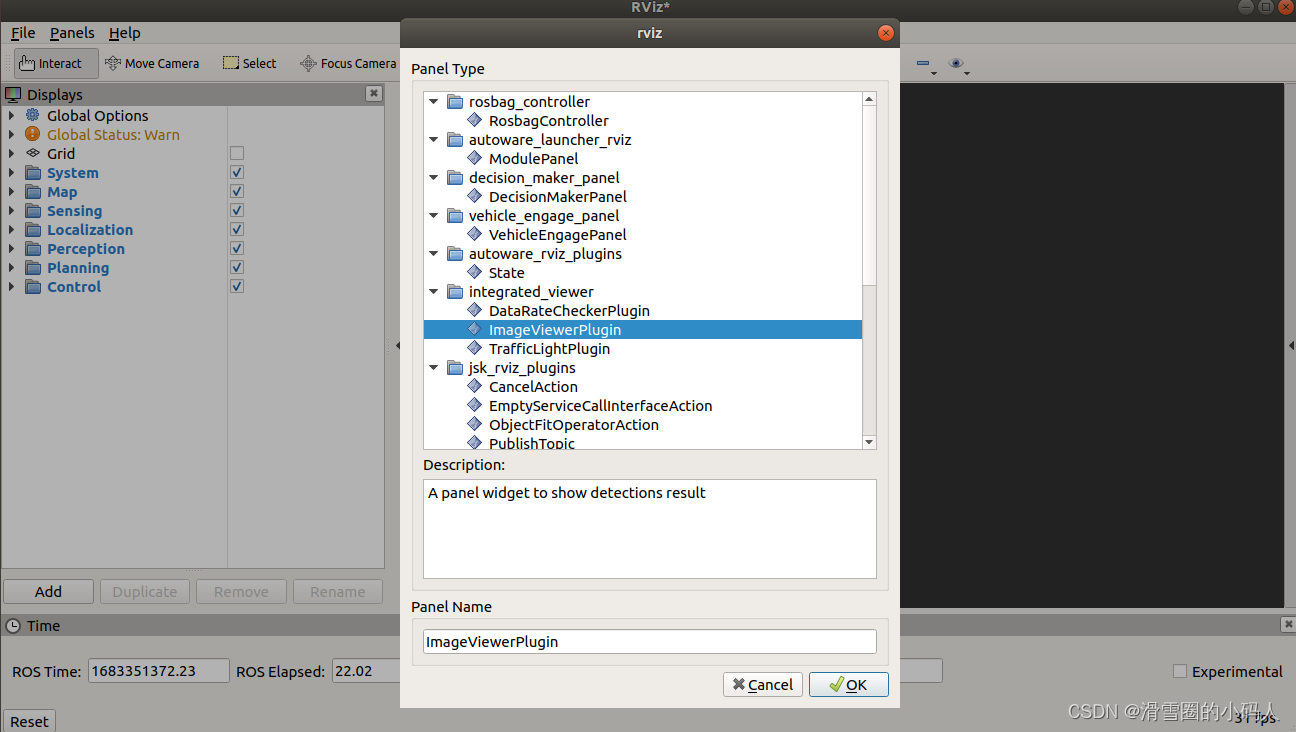Select the Interact tool
The image size is (1296, 732).
click(x=56, y=63)
